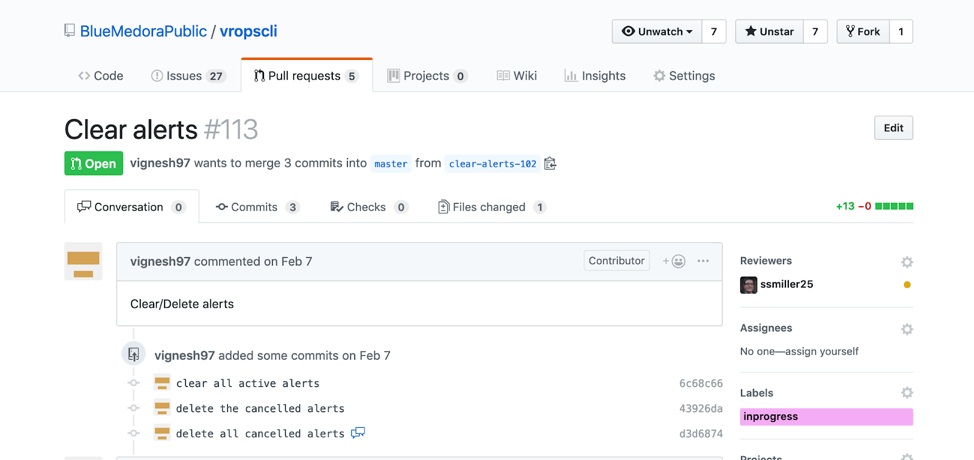This screenshot has height=460, width=974.
Task: Open the Wiki tab
Action: (517, 76)
